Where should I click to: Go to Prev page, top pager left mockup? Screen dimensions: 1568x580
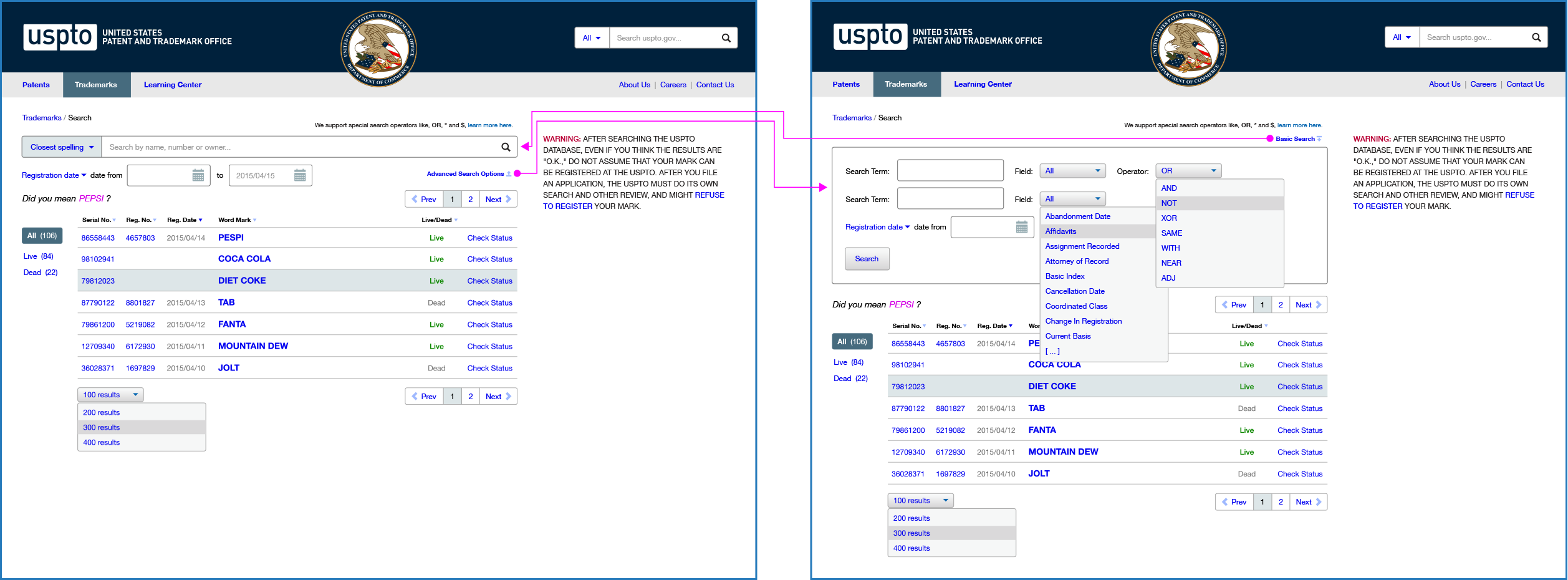click(x=424, y=200)
